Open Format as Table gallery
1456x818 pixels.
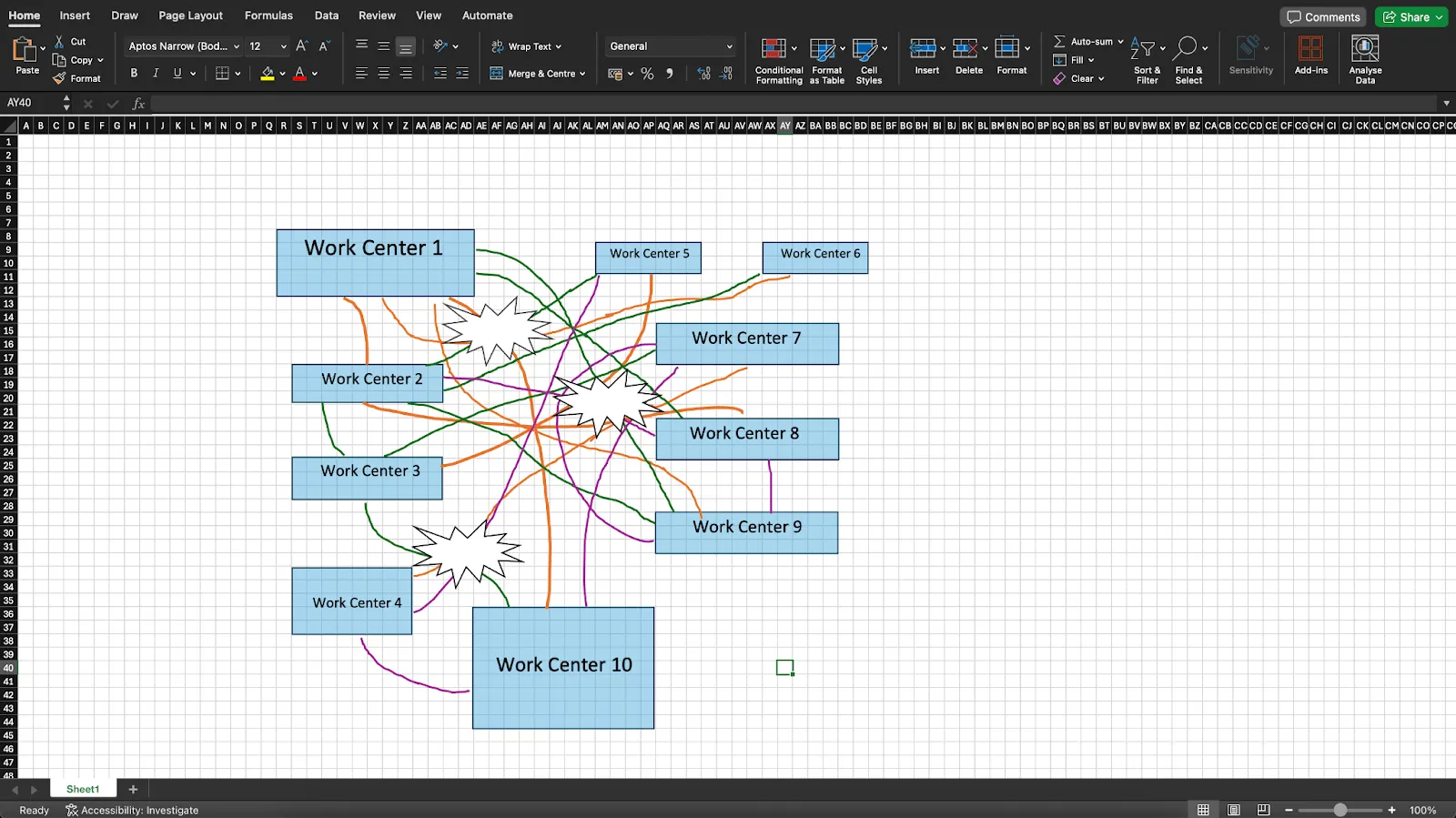(x=826, y=61)
